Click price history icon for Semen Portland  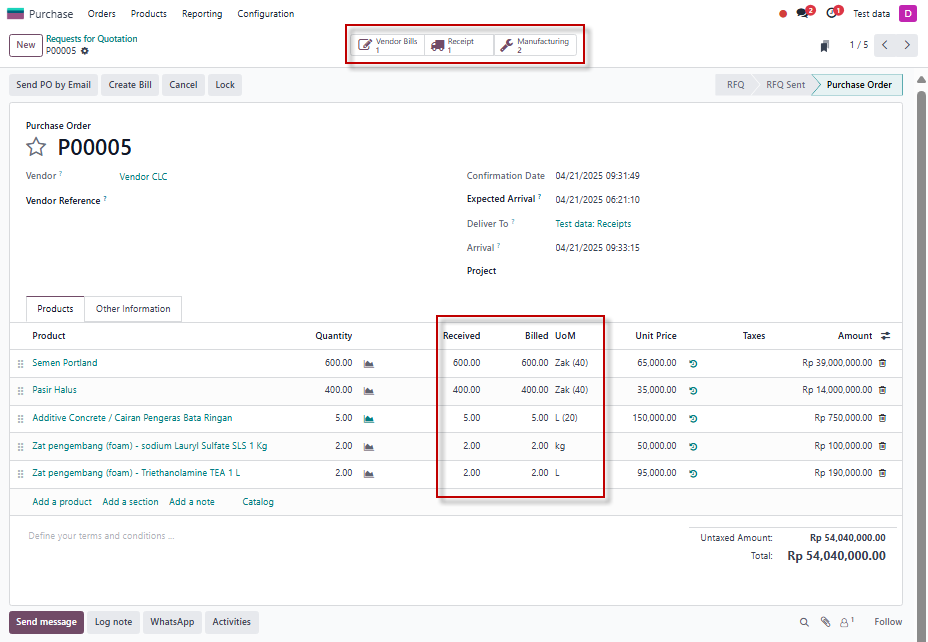693,363
